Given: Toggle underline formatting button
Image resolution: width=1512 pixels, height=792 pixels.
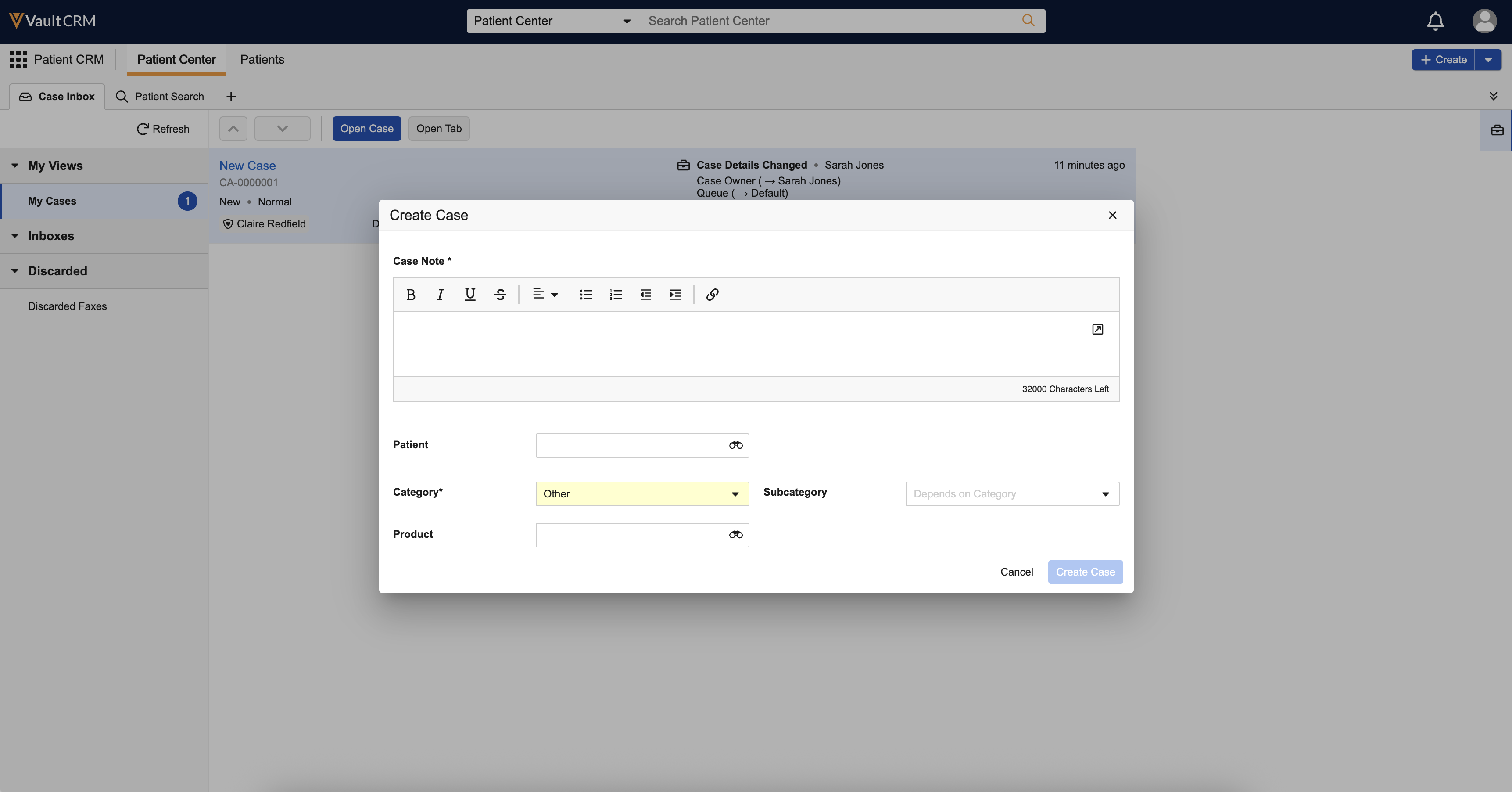Looking at the screenshot, I should 469,295.
